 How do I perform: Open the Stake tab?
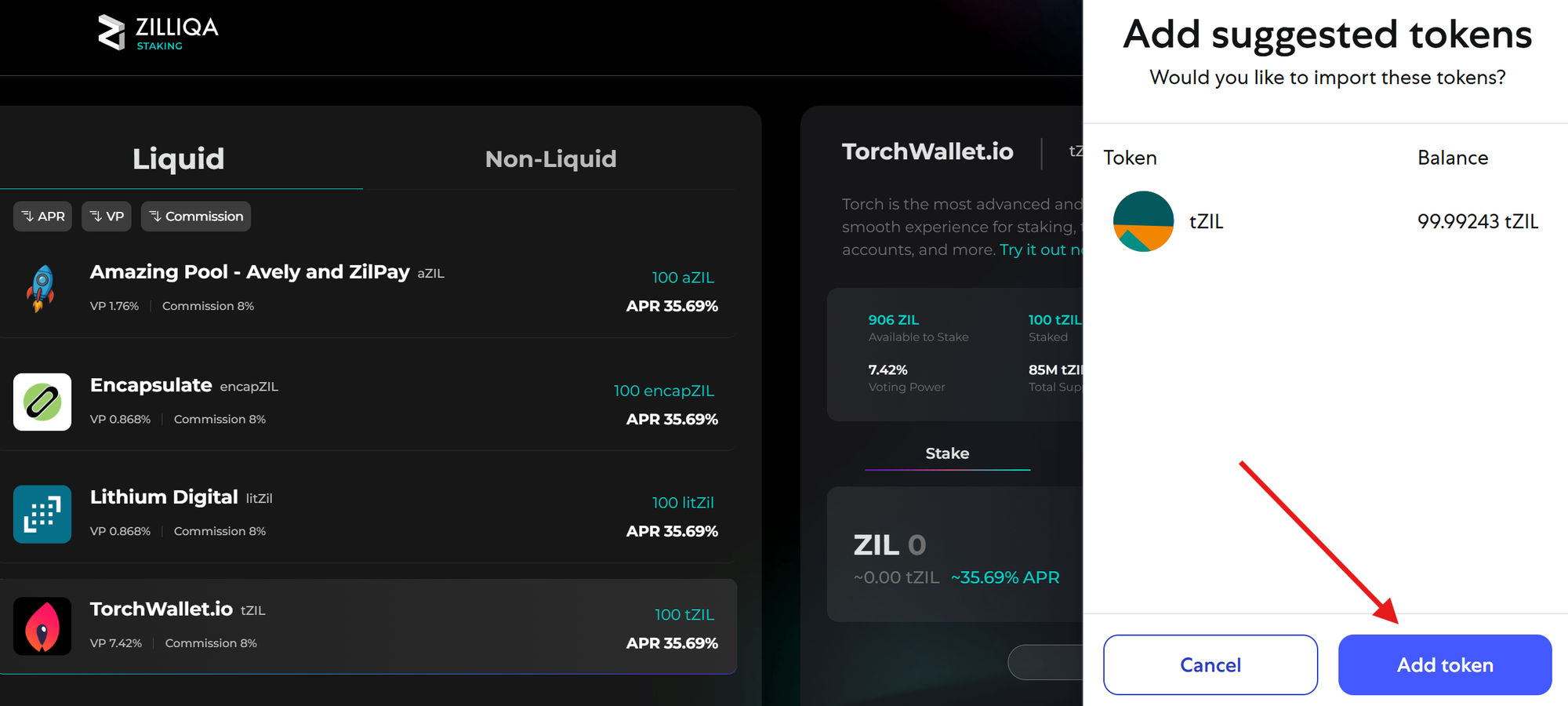point(947,453)
